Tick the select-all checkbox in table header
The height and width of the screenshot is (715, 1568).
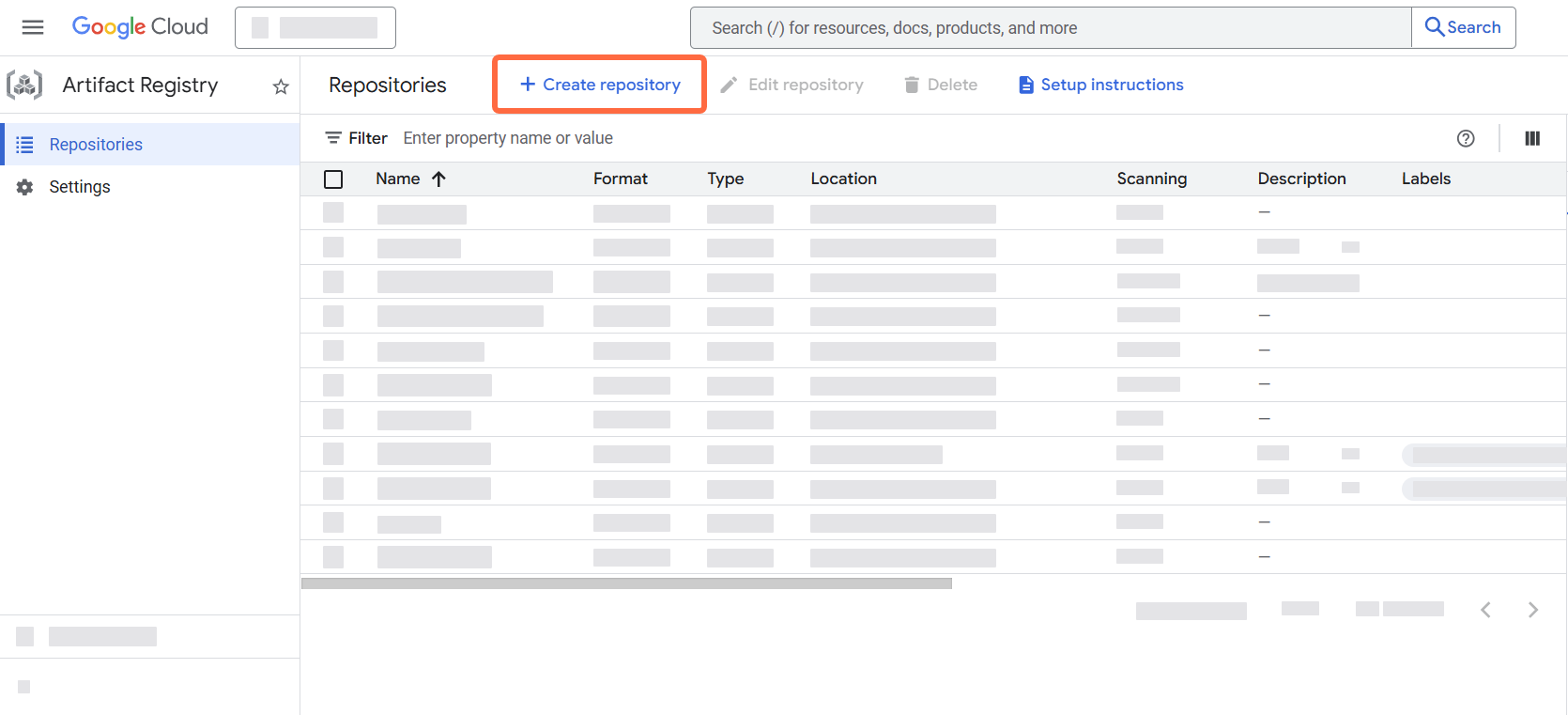click(x=333, y=179)
